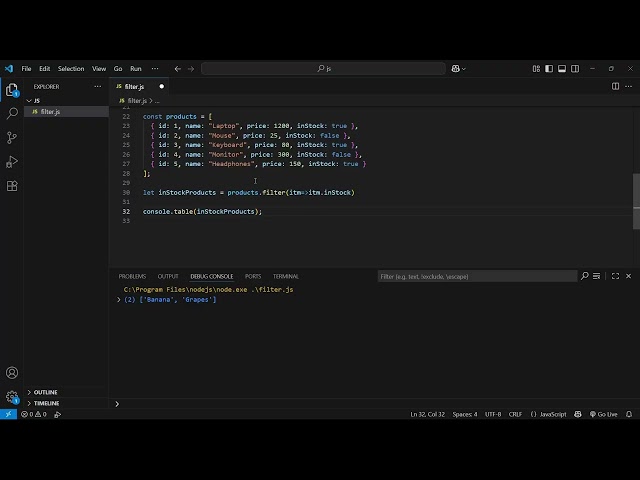Switch to the PROBLEMS tab
640x480 pixels.
tap(132, 276)
